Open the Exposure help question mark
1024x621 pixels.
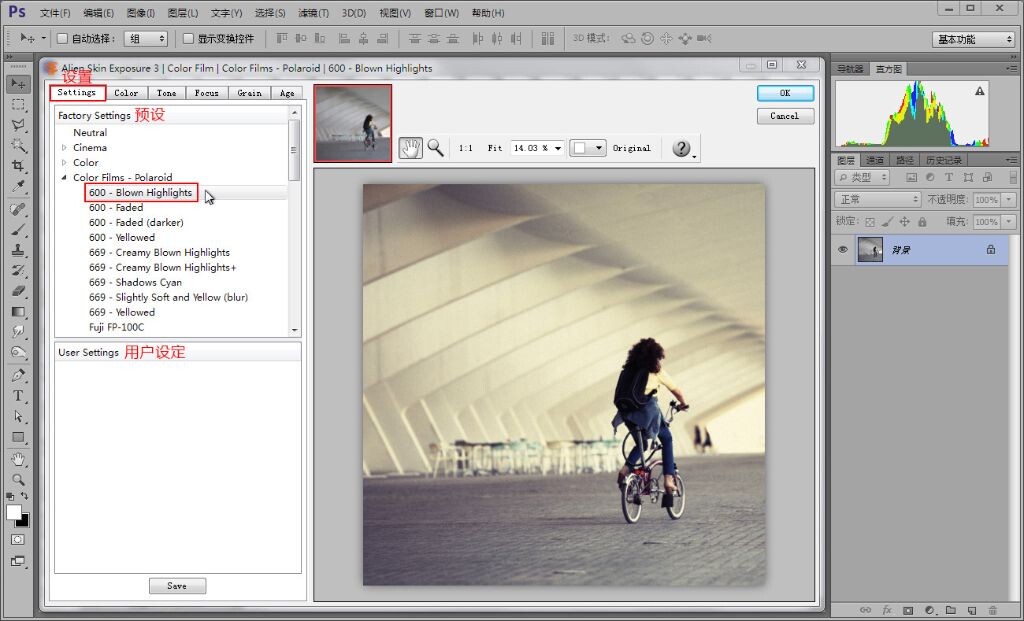point(681,148)
